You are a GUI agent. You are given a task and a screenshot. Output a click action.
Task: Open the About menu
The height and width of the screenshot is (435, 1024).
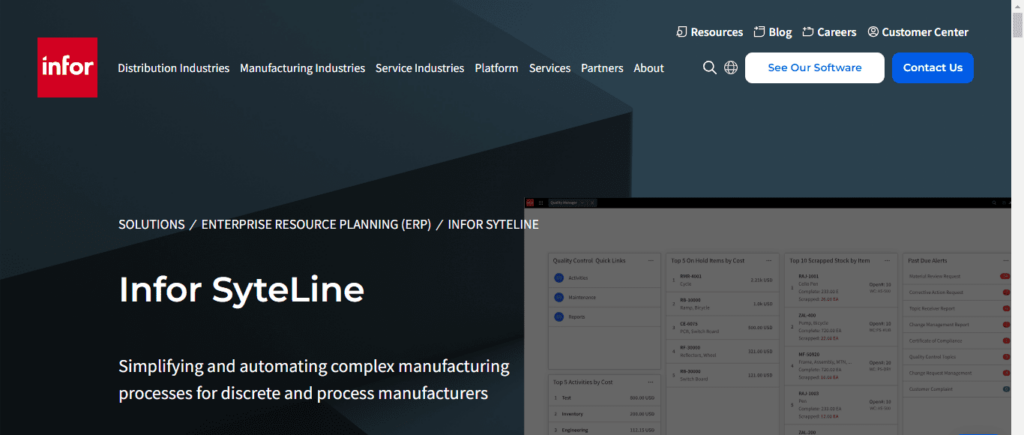pyautogui.click(x=648, y=68)
